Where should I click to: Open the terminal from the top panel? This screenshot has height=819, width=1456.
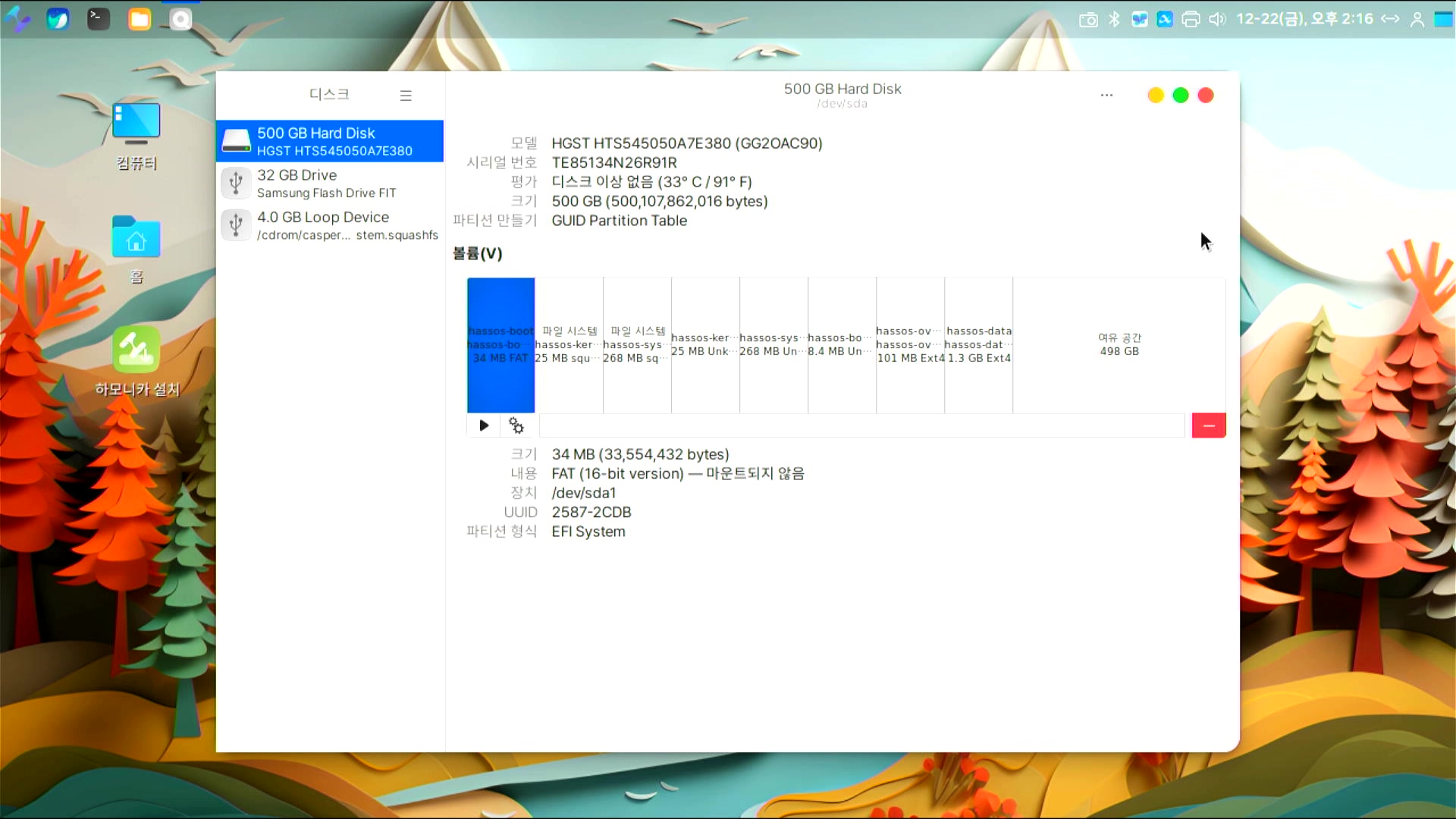click(99, 18)
